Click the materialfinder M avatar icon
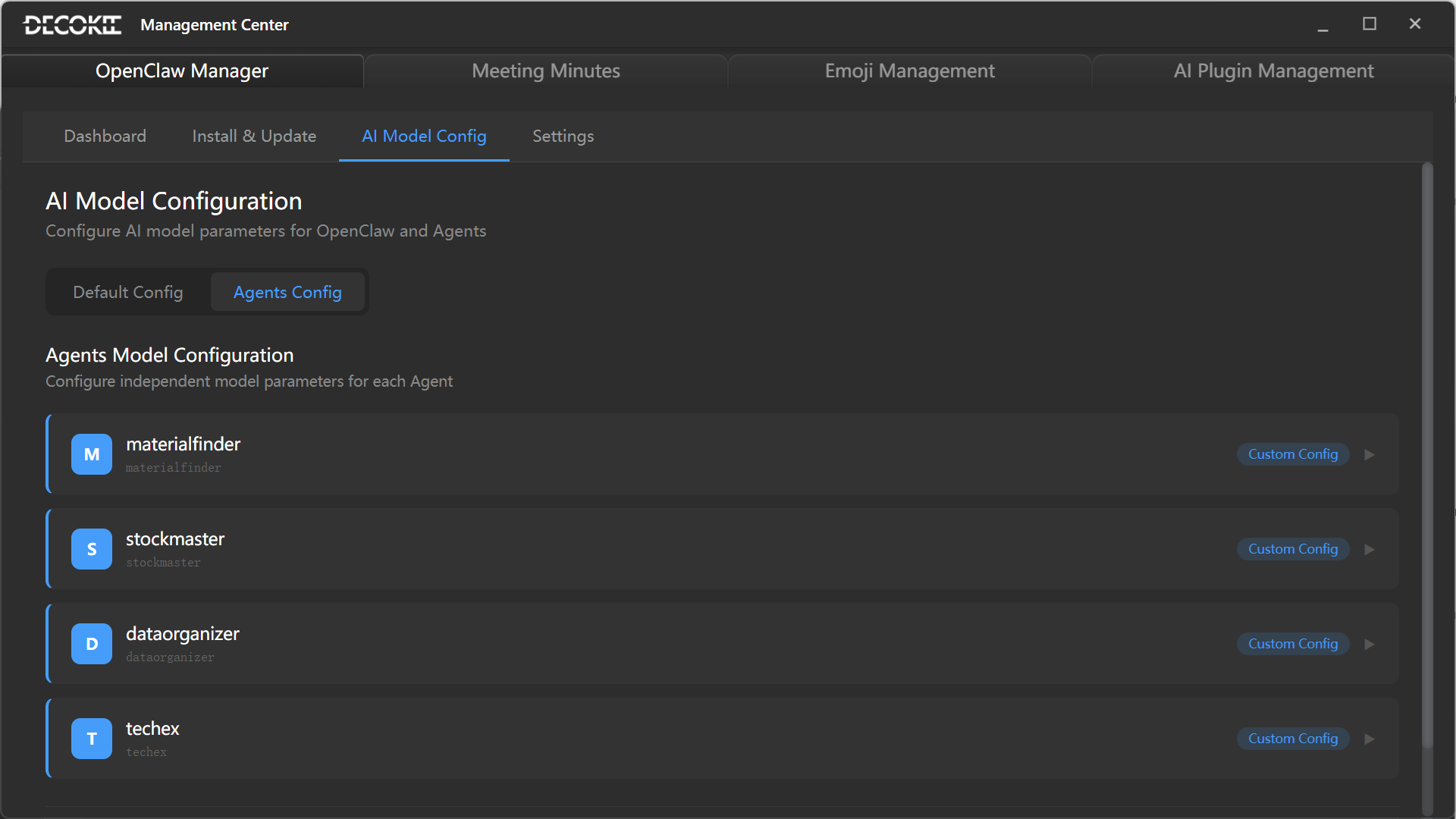Screen dimensions: 1456x819 click(92, 454)
